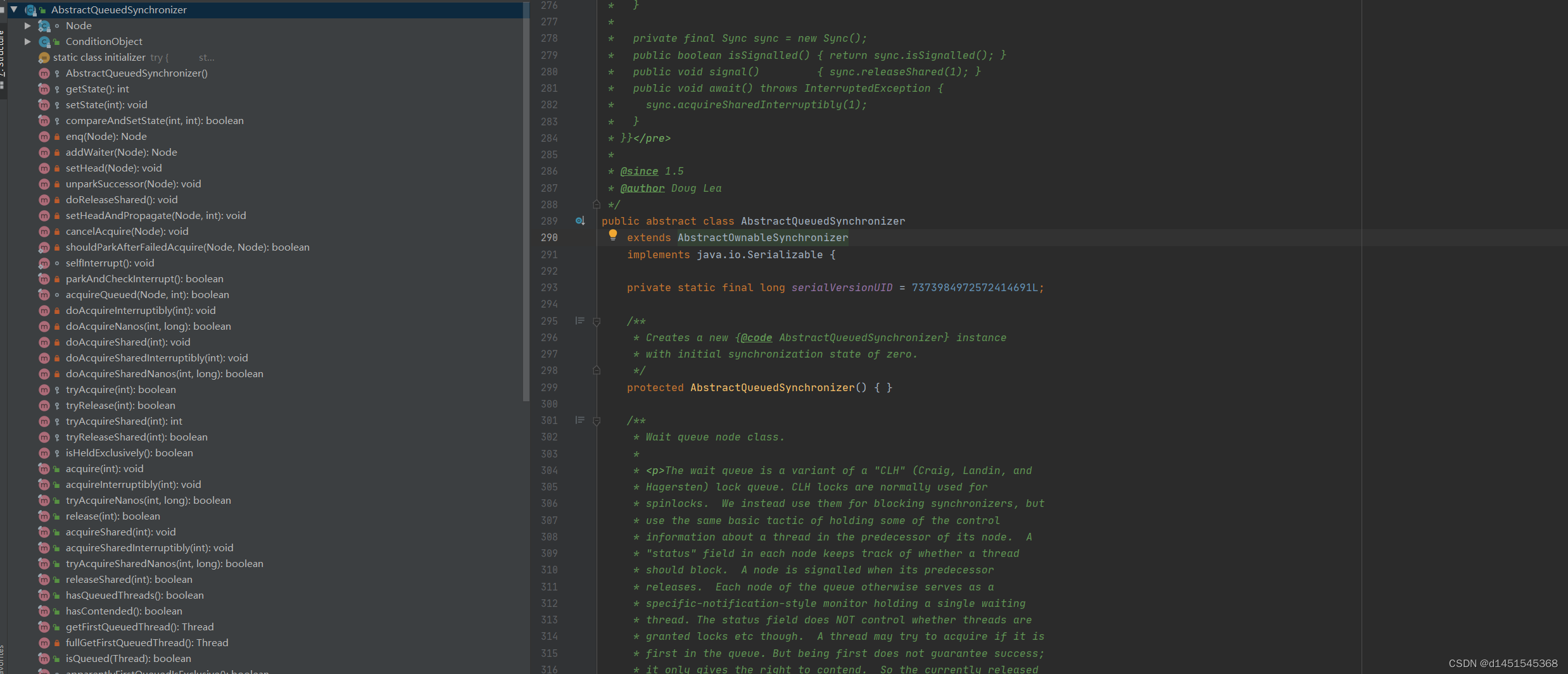Click the key icon next to tryAcquire(int)

57,390
